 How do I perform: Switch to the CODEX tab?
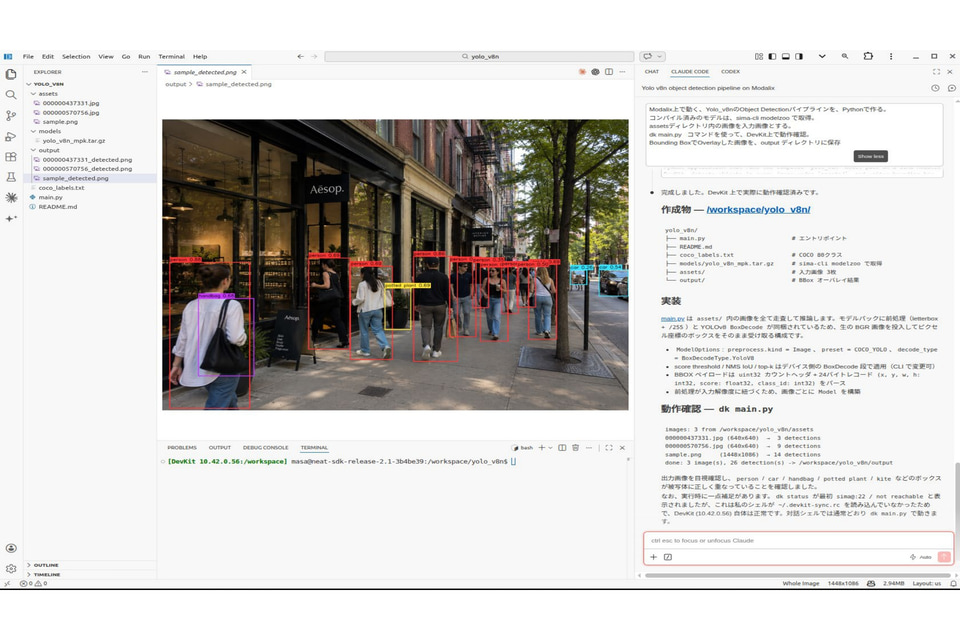[x=730, y=72]
